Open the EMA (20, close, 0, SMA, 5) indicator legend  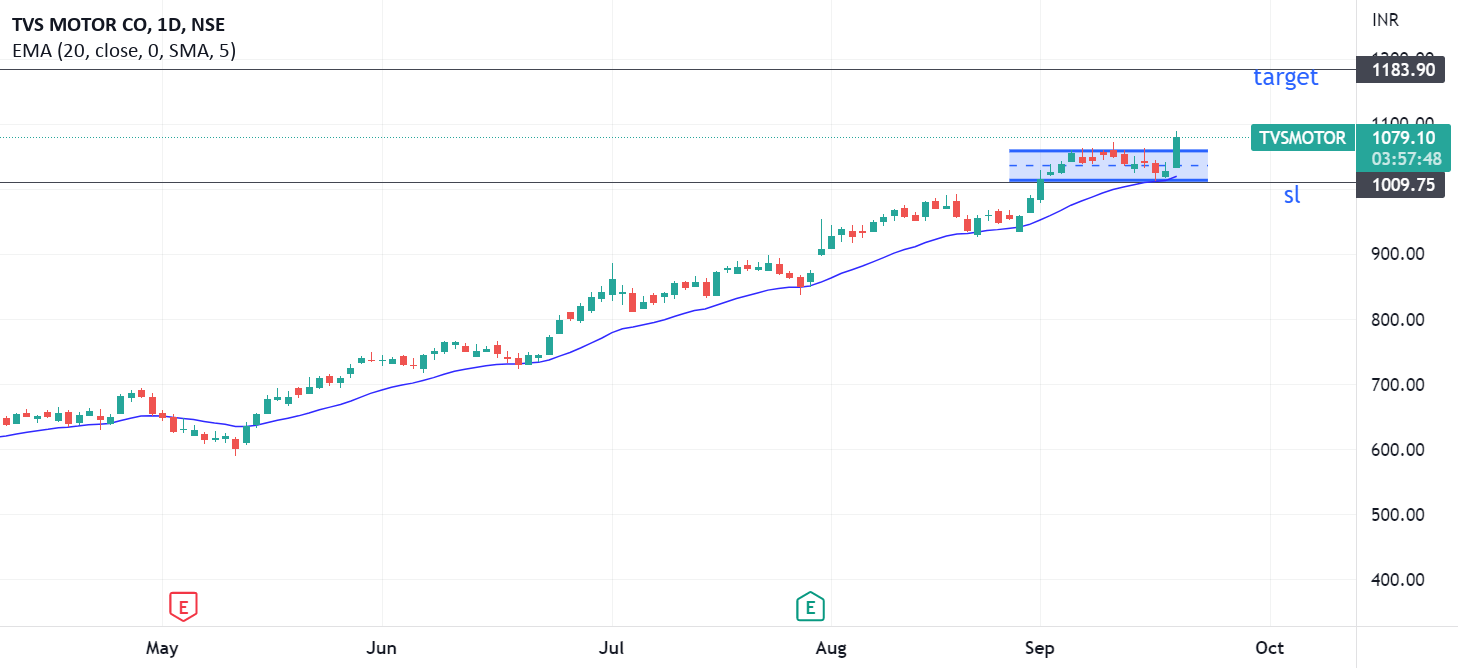(x=124, y=50)
